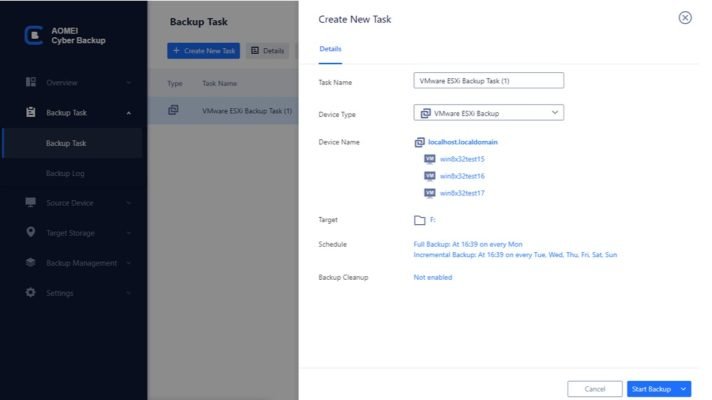Open the Device Type dropdown
Image resolution: width=712 pixels, height=400 pixels.
pos(489,113)
